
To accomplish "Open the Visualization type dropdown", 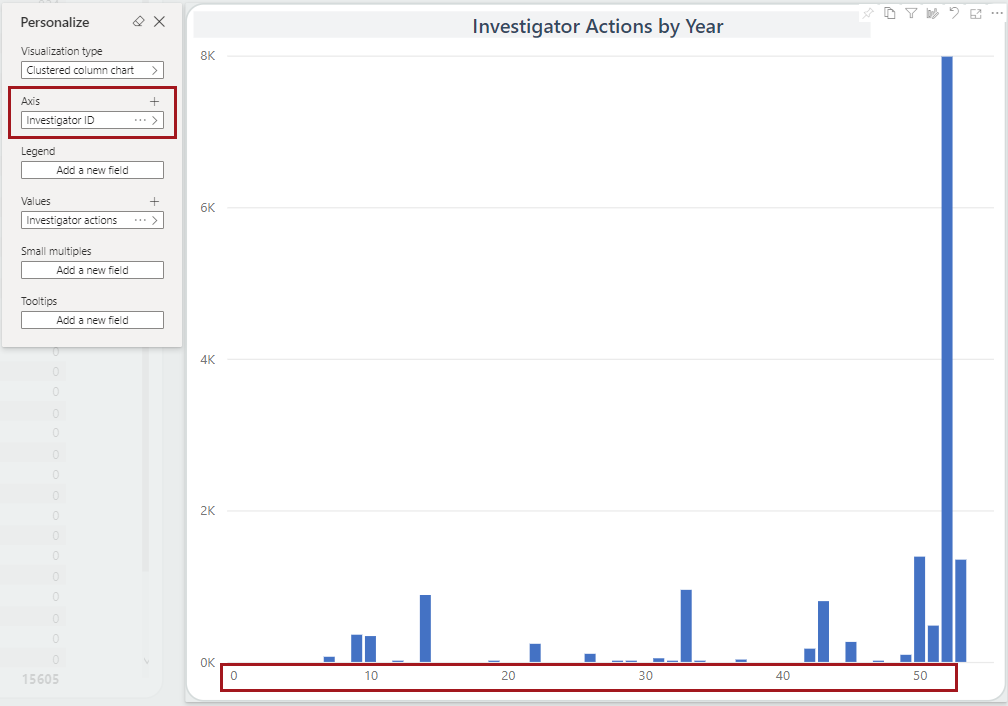I will (92, 70).
